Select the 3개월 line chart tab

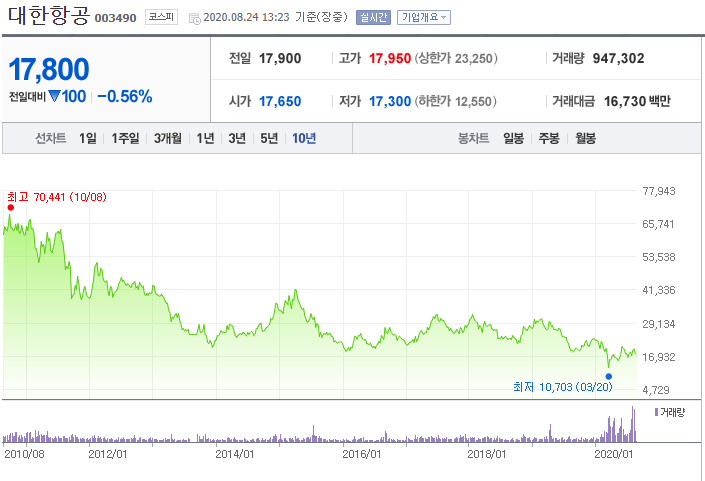coord(168,138)
